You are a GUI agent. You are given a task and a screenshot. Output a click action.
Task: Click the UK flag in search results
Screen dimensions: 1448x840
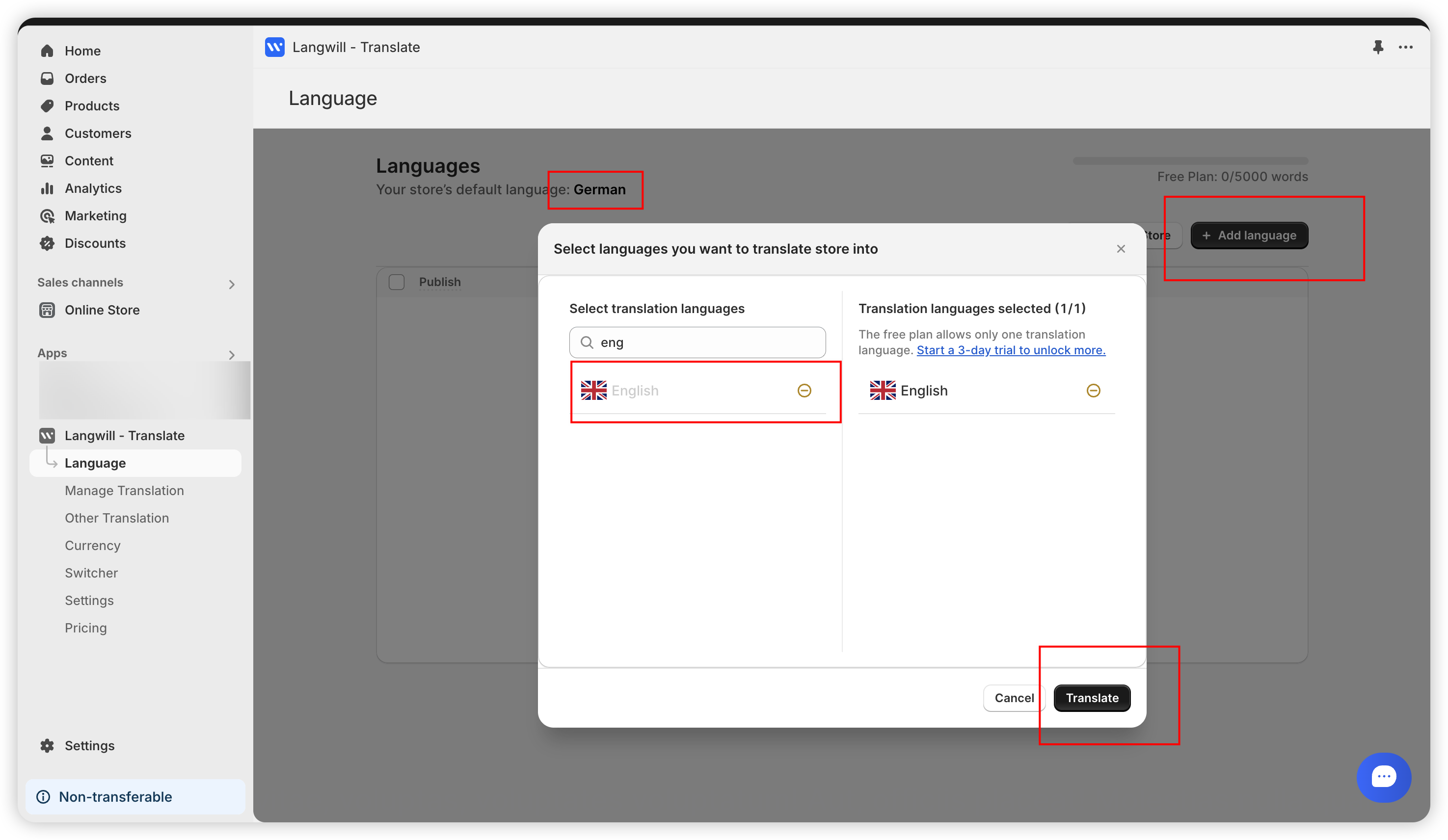[593, 391]
